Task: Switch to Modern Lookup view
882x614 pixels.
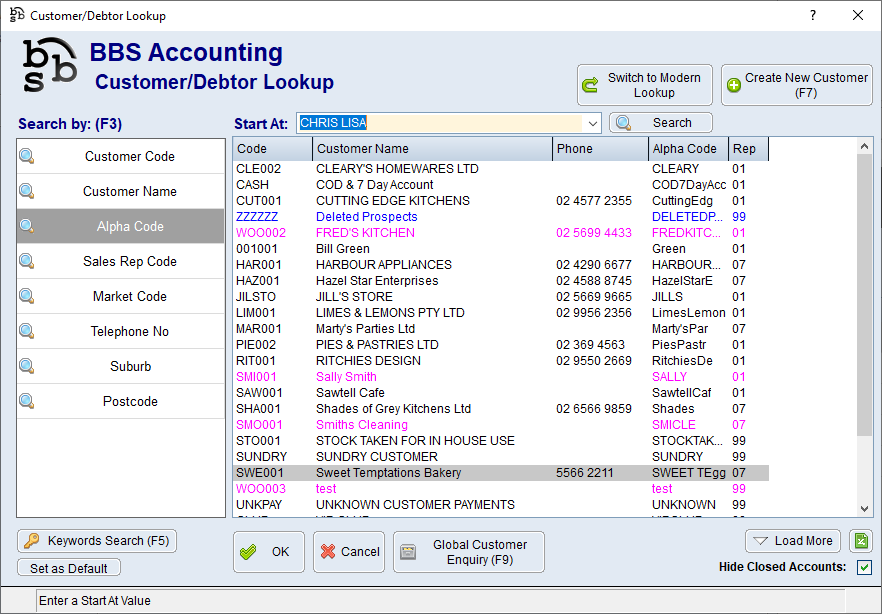Action: click(643, 85)
